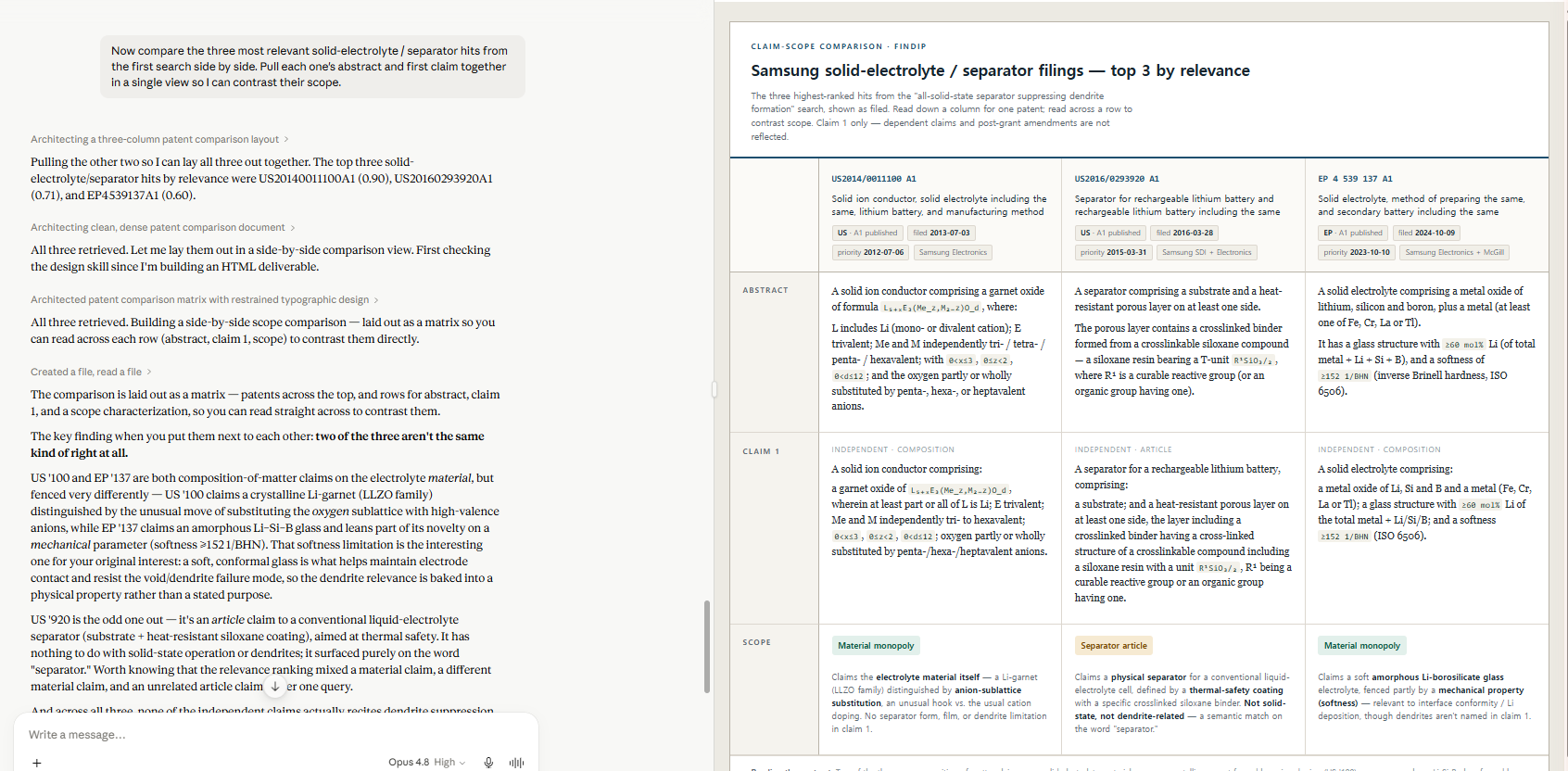Click the panel divider resize handle

coord(714,389)
